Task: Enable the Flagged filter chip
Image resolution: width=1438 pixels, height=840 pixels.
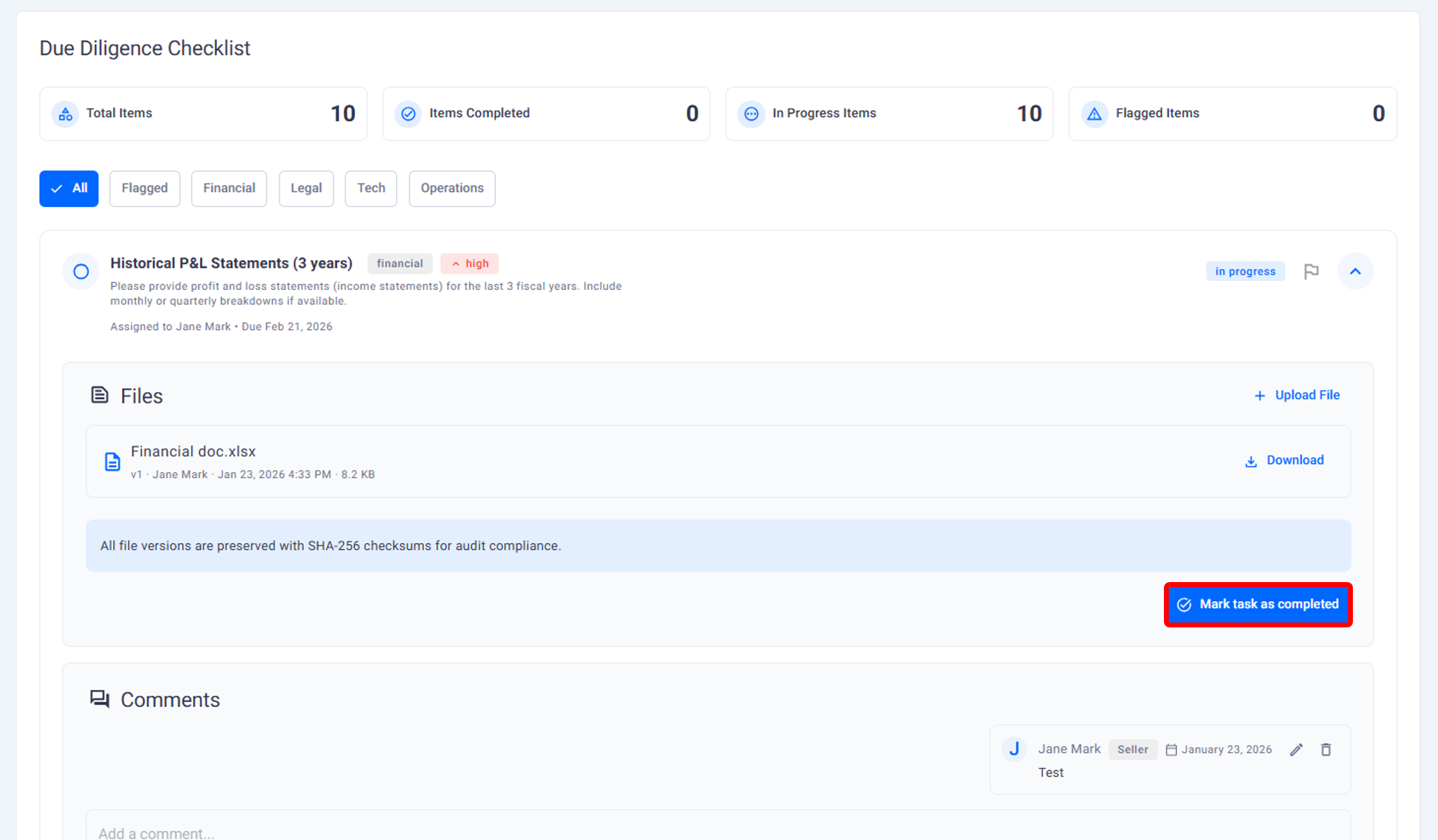Action: (x=144, y=188)
